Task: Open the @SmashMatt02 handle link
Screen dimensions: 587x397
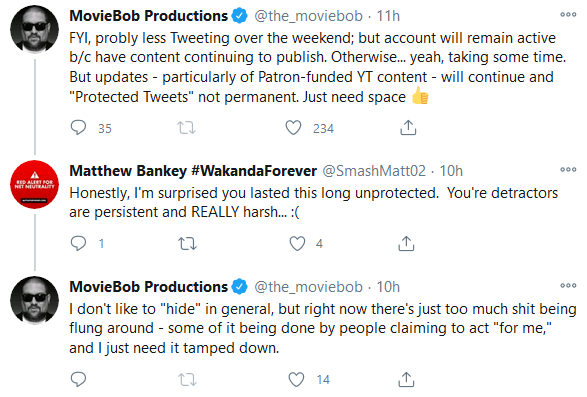Action: [374, 171]
